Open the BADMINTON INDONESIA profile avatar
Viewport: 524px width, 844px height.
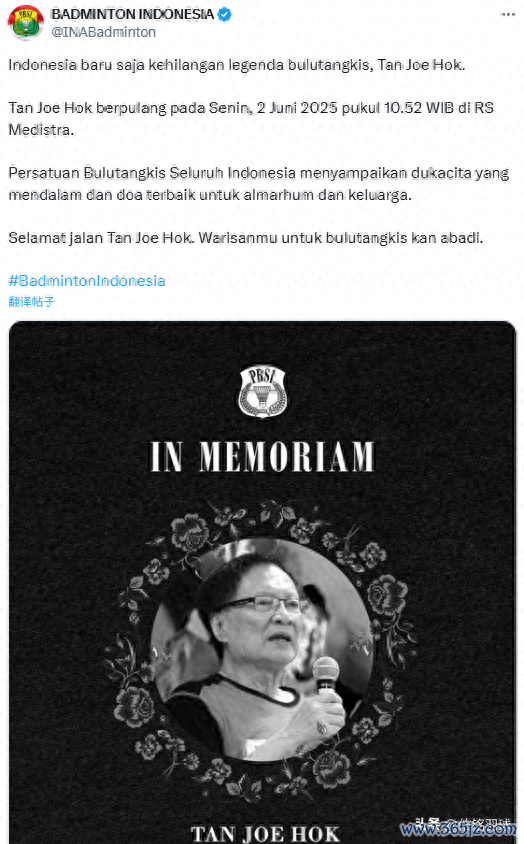click(x=25, y=23)
